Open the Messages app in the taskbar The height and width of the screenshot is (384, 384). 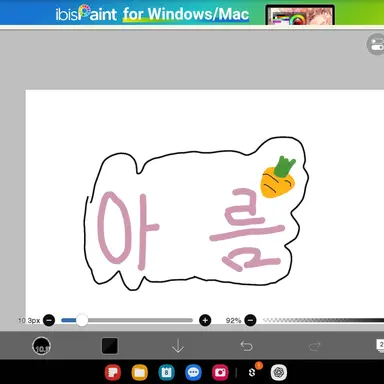coord(193,372)
